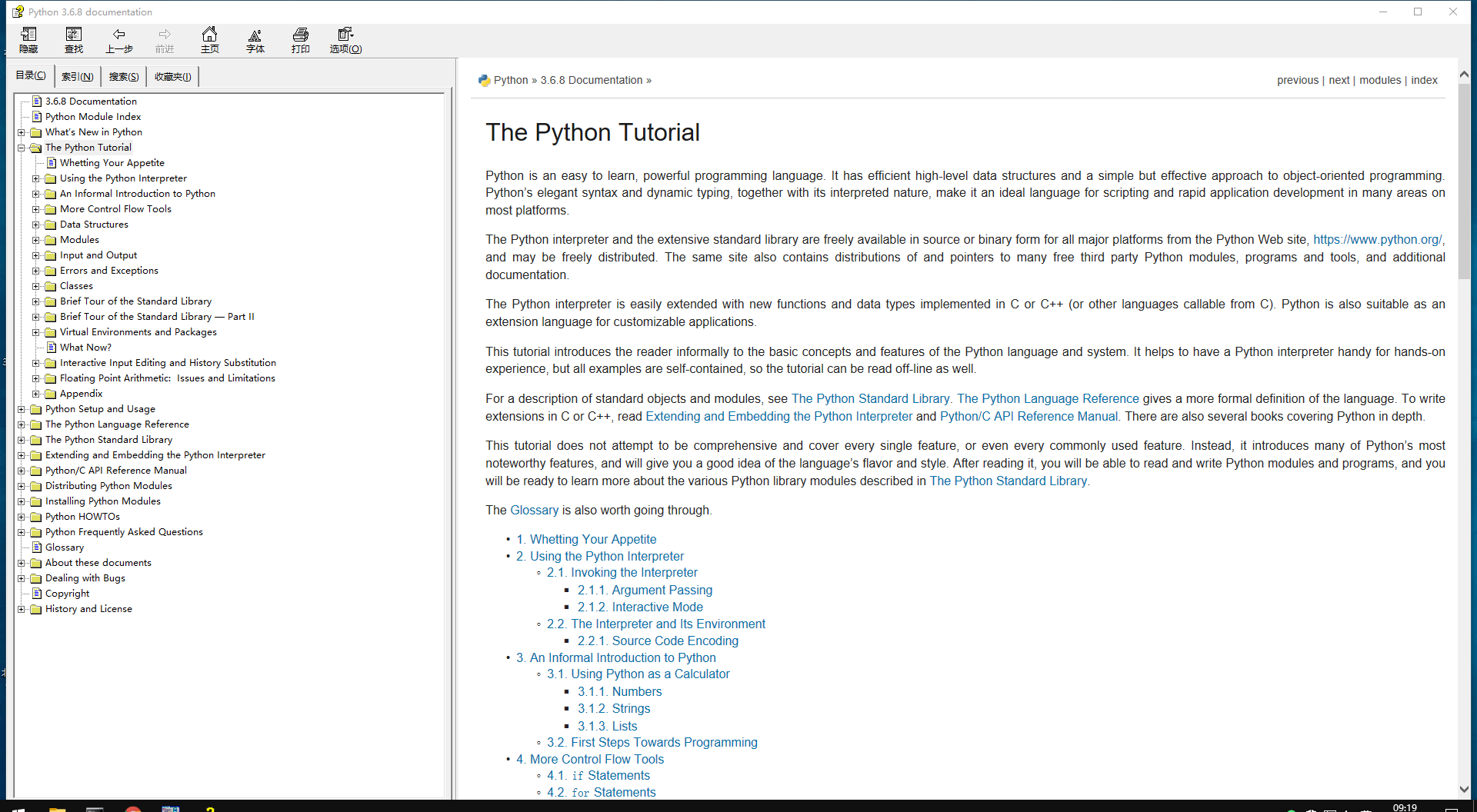
Task: Collapse The Python Tutorial tree node
Action: pos(22,148)
